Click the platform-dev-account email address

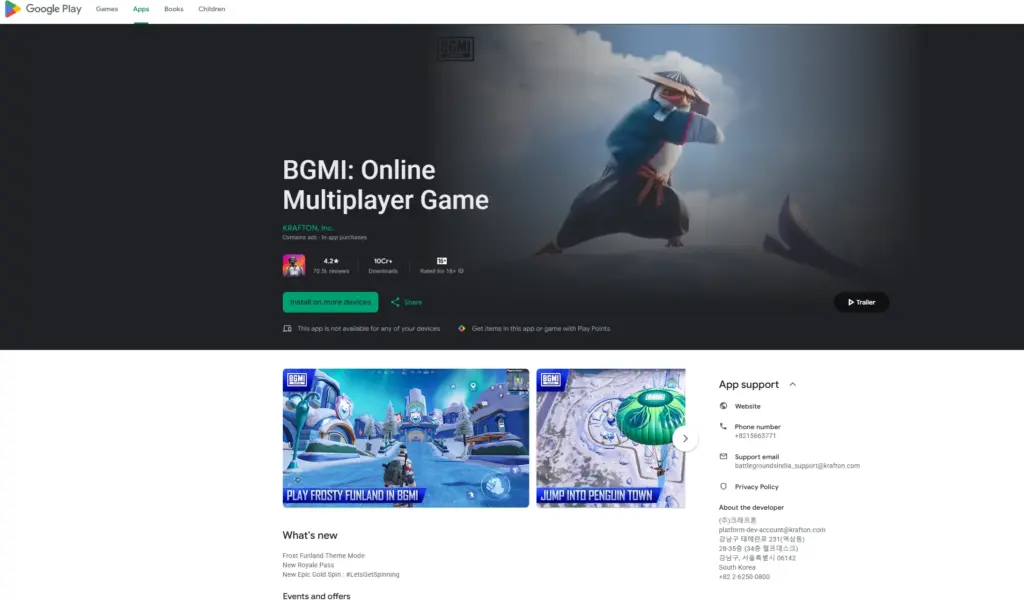(x=772, y=530)
